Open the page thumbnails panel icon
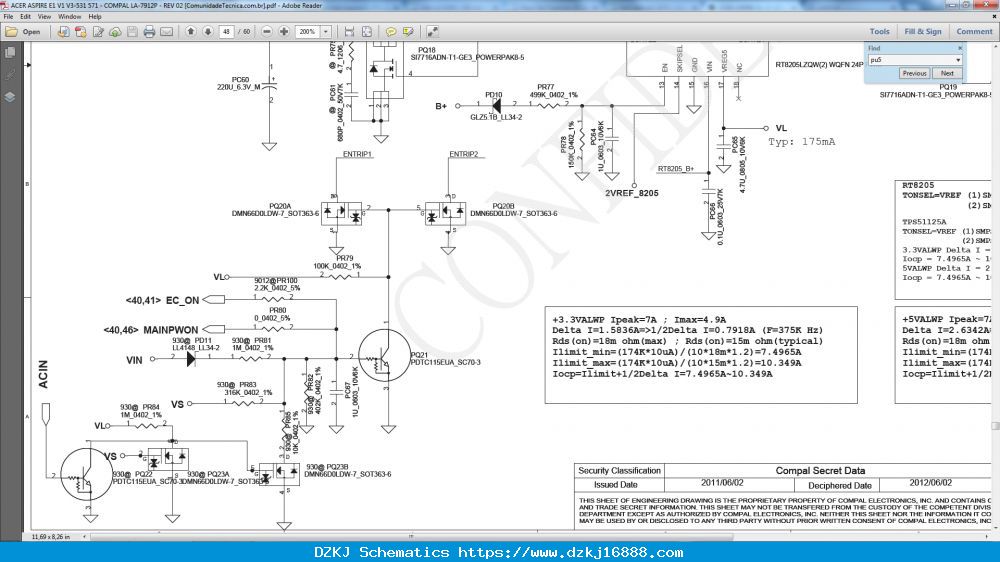This screenshot has height=562, width=1000. point(10,52)
